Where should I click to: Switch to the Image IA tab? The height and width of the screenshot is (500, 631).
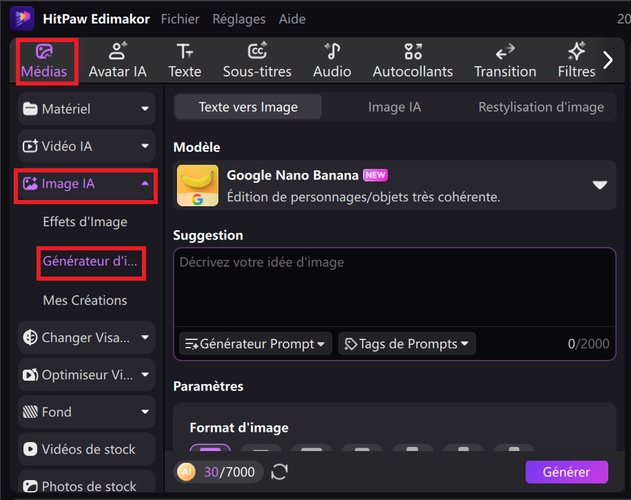point(394,107)
